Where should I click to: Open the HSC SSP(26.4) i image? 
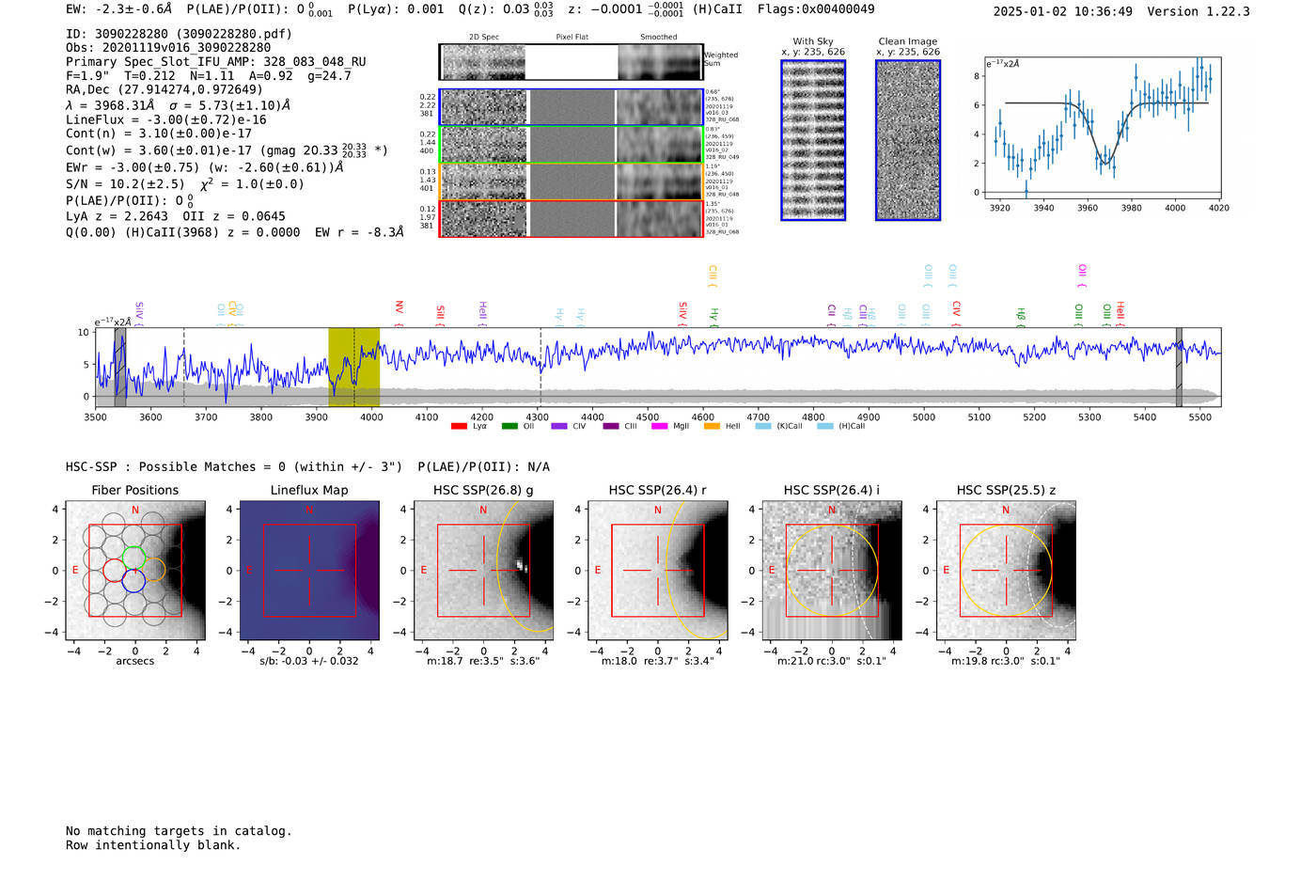pyautogui.click(x=832, y=571)
